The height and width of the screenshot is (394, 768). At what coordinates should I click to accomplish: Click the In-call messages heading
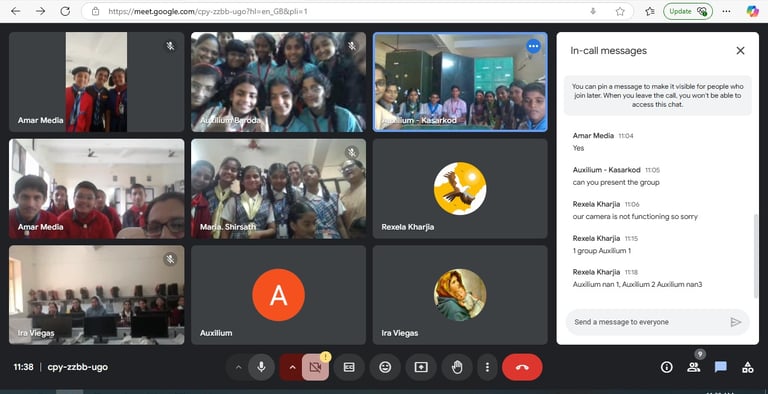[x=608, y=50]
